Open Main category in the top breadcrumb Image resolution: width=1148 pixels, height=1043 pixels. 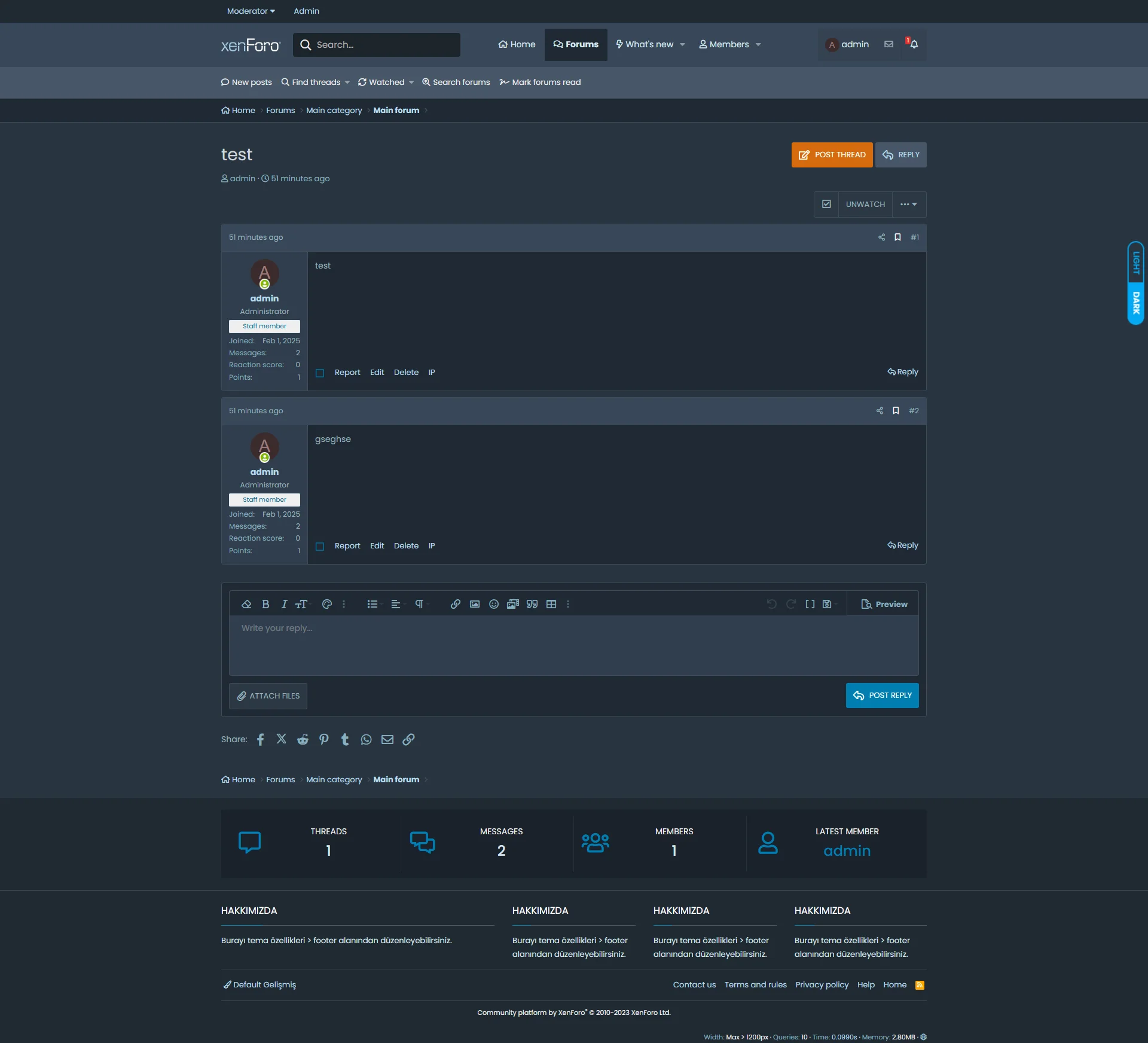tap(334, 111)
